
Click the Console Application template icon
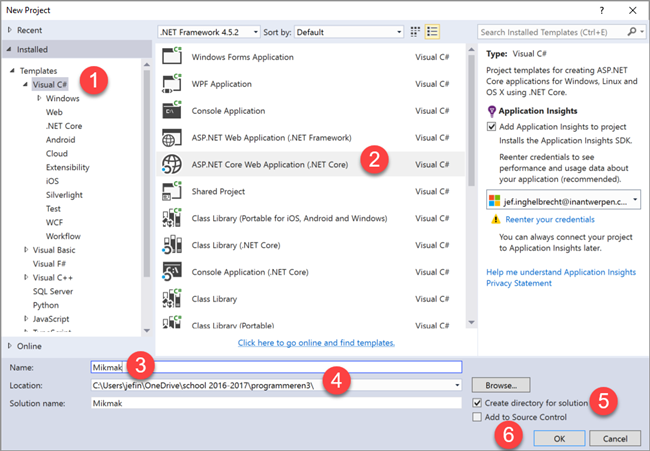coord(172,110)
